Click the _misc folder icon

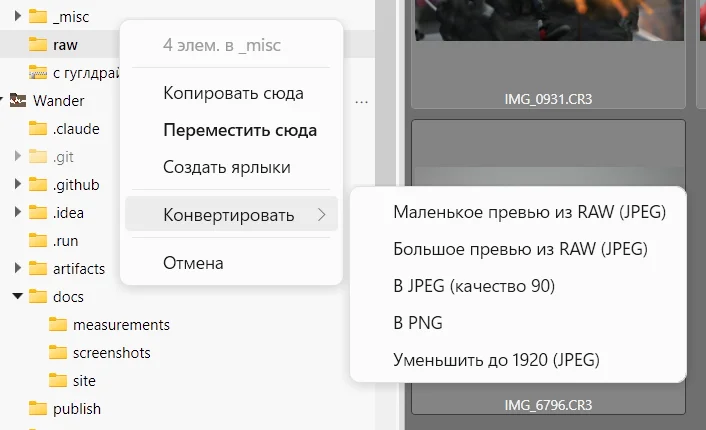tap(38, 16)
